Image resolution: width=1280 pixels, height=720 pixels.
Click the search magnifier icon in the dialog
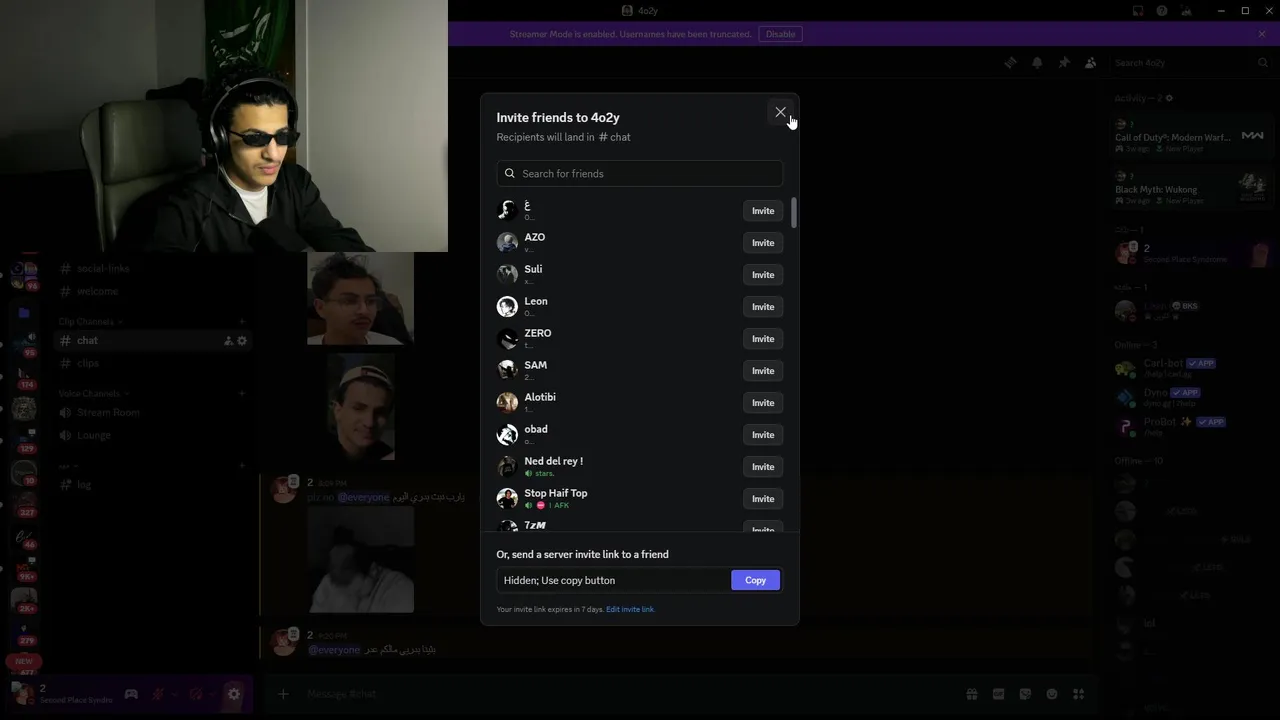510,174
